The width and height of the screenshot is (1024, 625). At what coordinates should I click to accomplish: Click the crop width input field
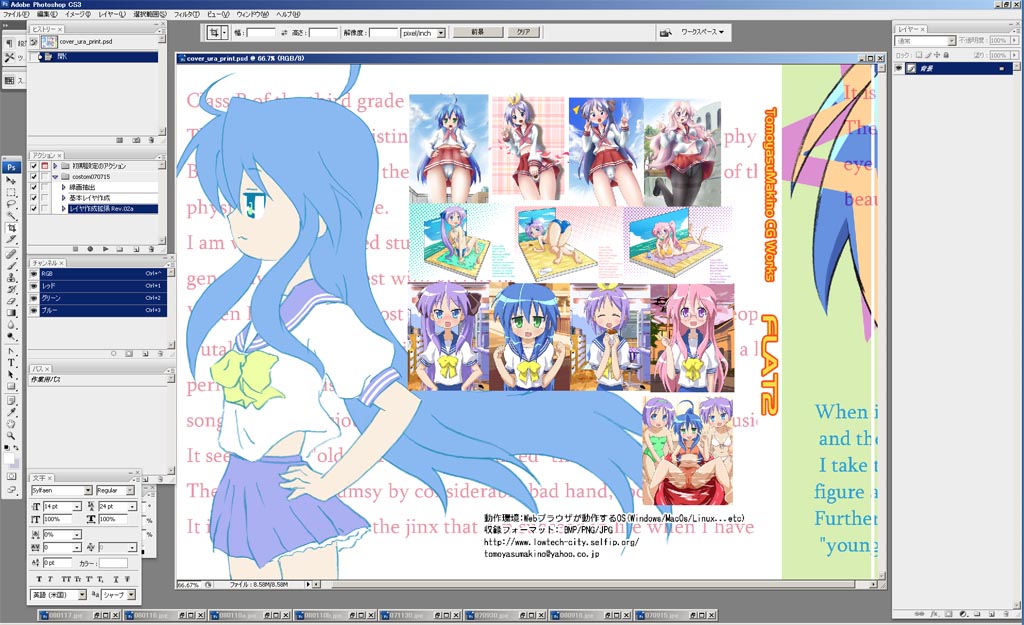261,33
